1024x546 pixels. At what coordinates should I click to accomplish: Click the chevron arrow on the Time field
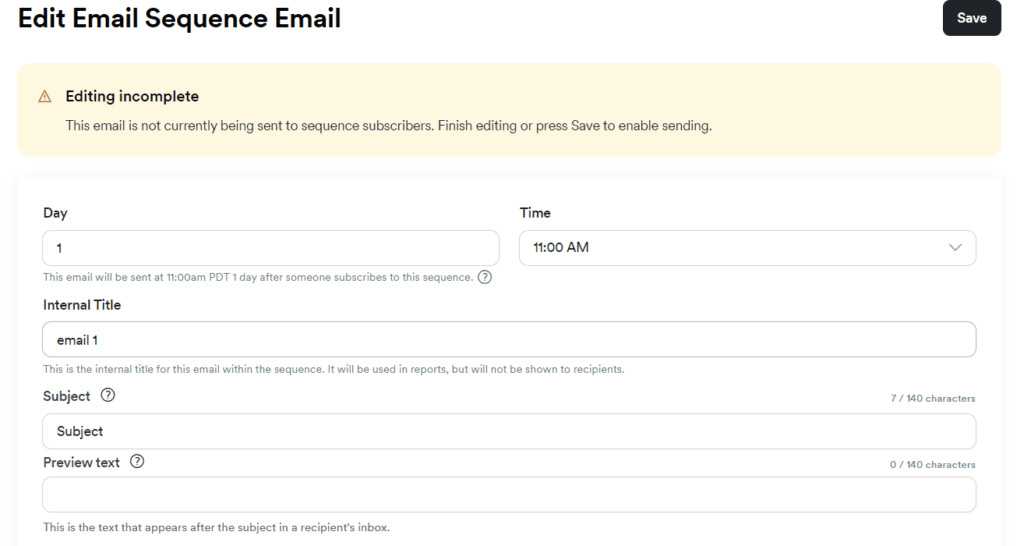pyautogui.click(x=954, y=248)
